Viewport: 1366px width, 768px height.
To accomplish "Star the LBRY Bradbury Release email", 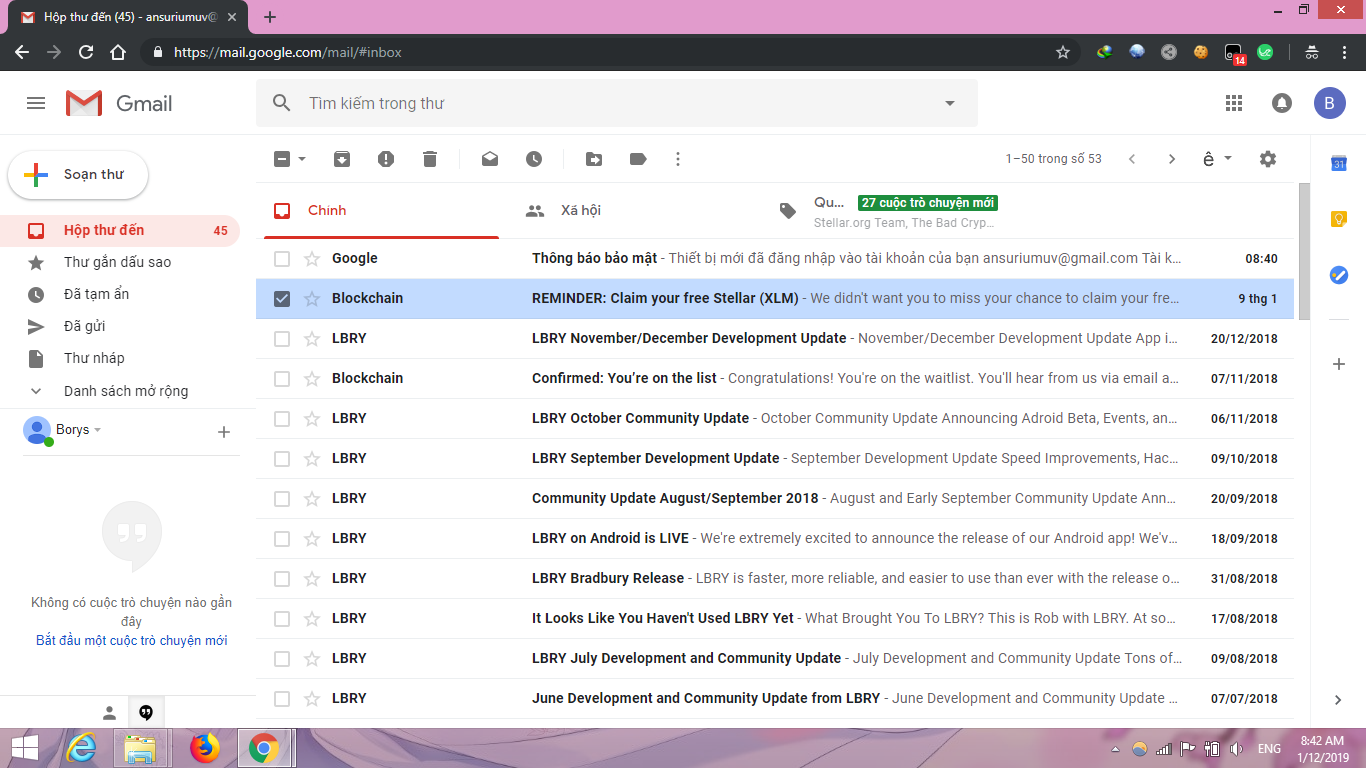I will coord(312,579).
